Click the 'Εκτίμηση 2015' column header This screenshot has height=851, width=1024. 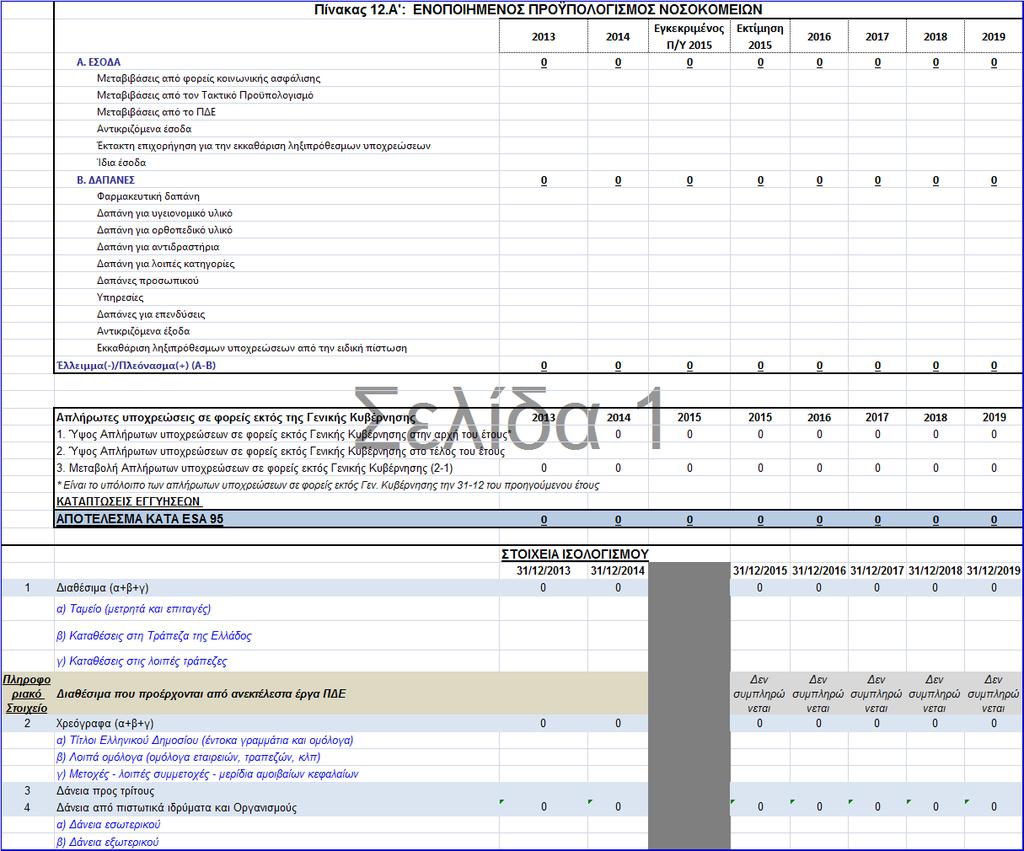pos(760,37)
